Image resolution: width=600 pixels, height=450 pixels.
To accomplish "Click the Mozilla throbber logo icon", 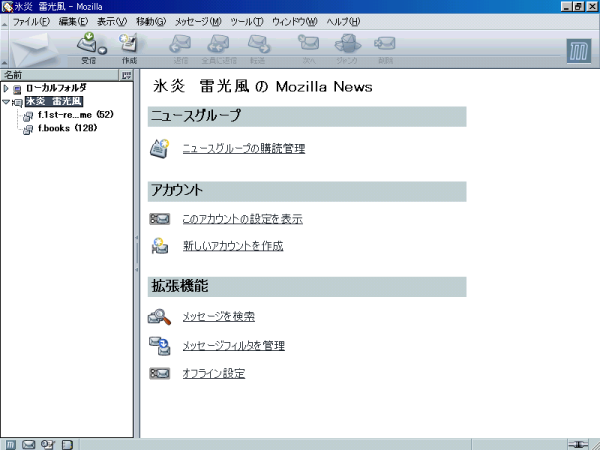I will point(579,51).
